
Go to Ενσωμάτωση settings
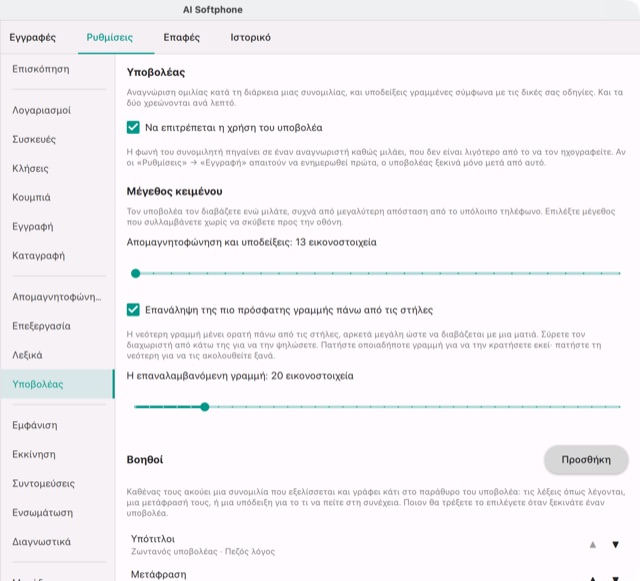click(57, 512)
